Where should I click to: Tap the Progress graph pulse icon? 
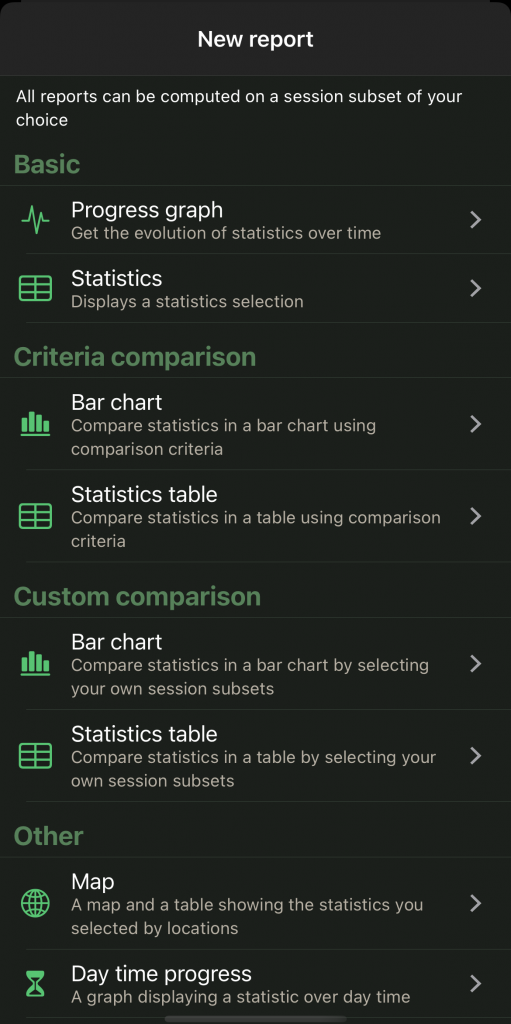point(35,221)
